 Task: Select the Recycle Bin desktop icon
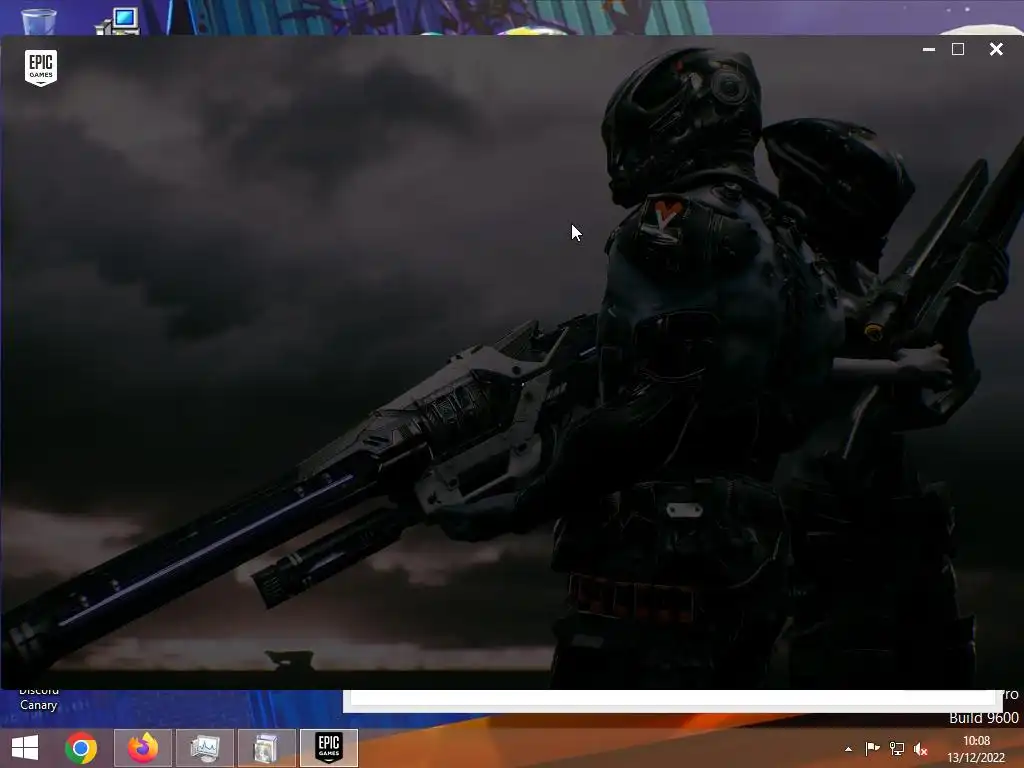point(39,21)
